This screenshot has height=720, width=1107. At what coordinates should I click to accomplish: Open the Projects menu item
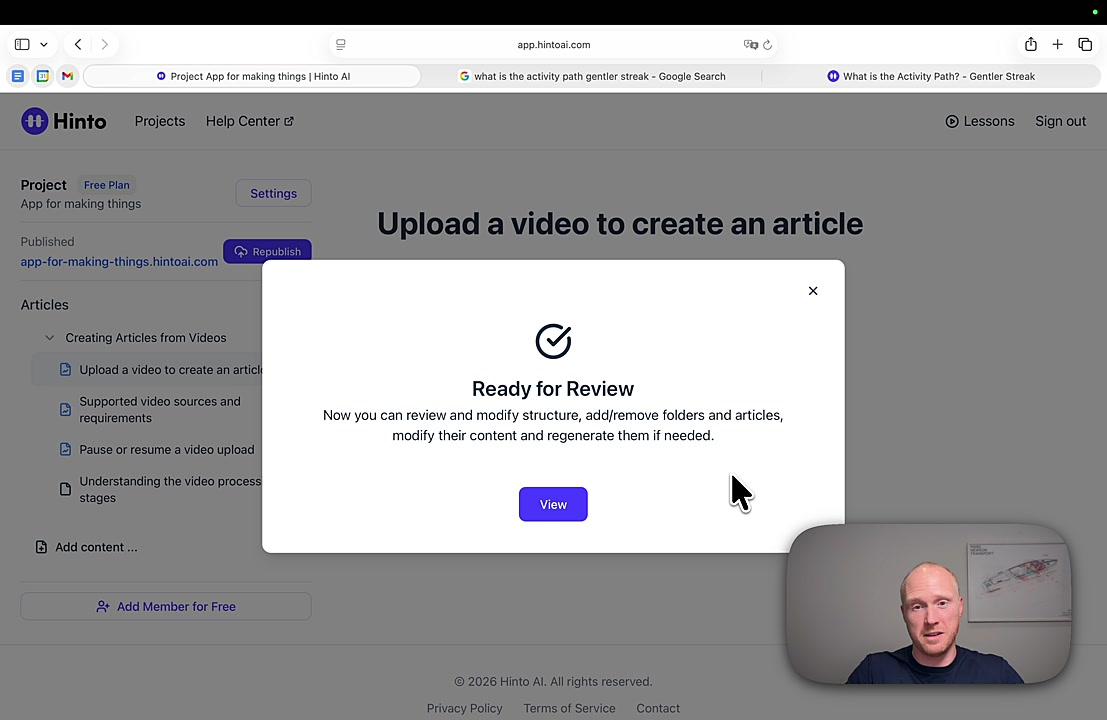[159, 121]
